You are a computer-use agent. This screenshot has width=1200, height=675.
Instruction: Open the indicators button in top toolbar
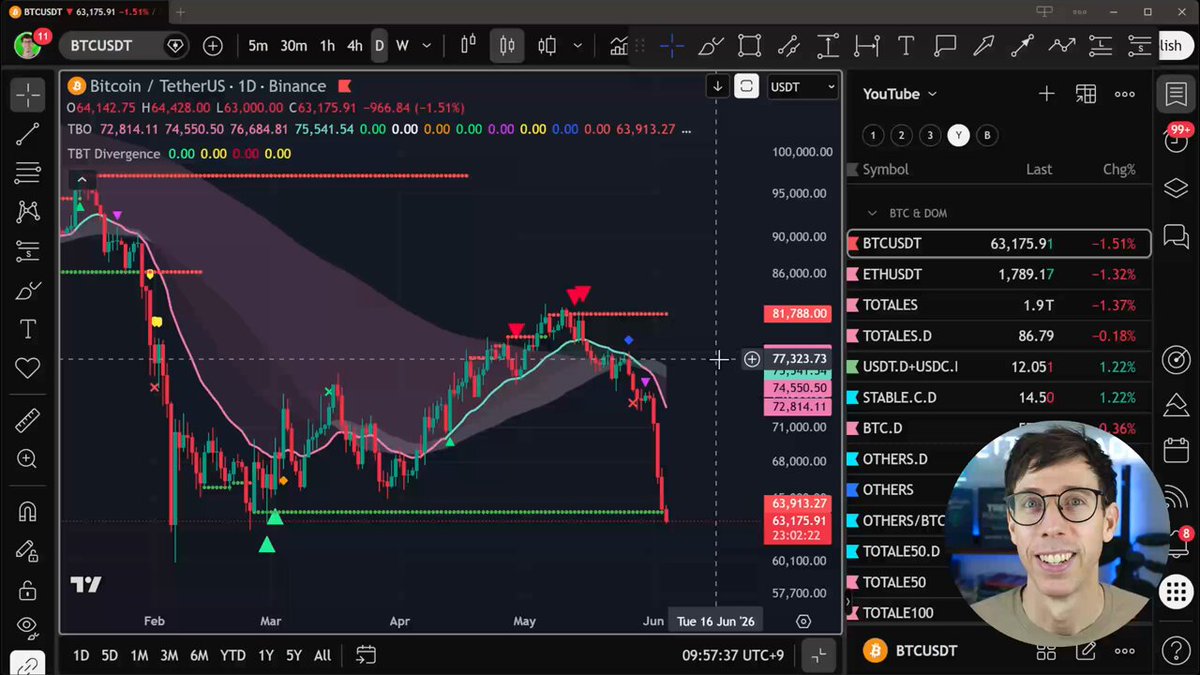click(619, 46)
